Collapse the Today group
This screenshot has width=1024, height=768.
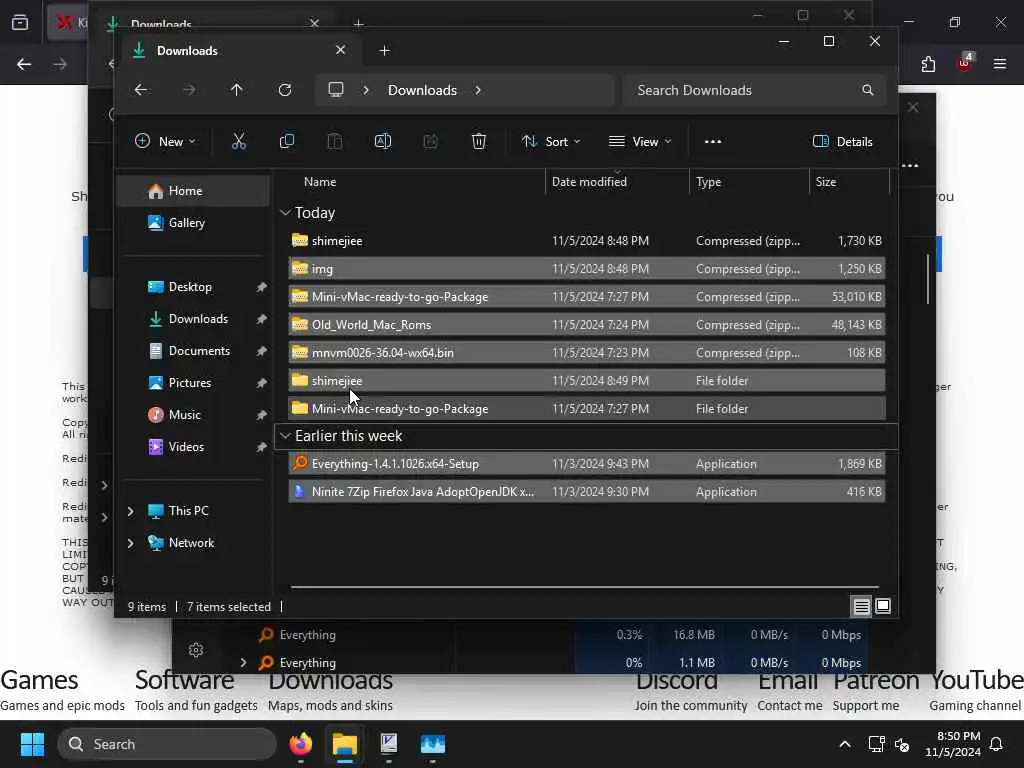(285, 212)
